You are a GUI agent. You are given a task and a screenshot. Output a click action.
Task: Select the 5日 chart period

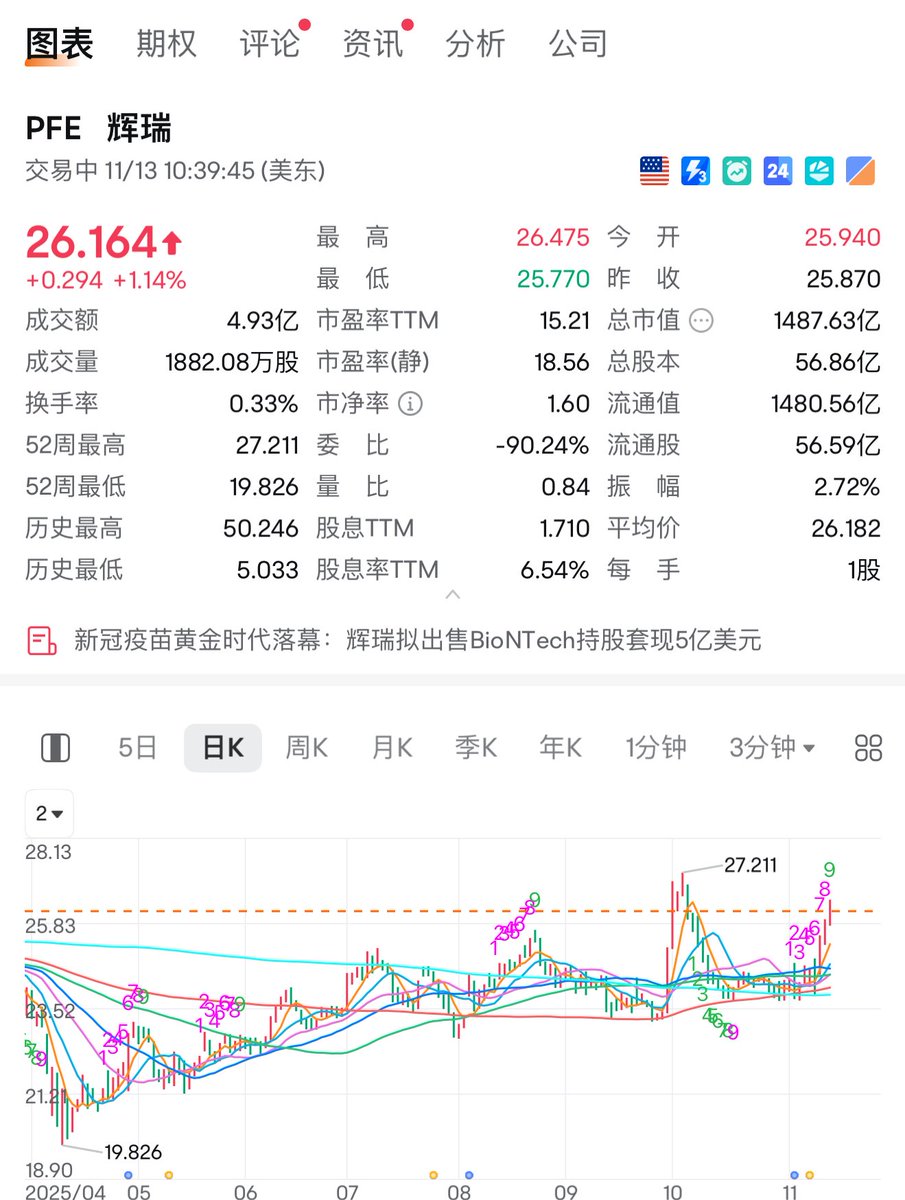pos(137,747)
